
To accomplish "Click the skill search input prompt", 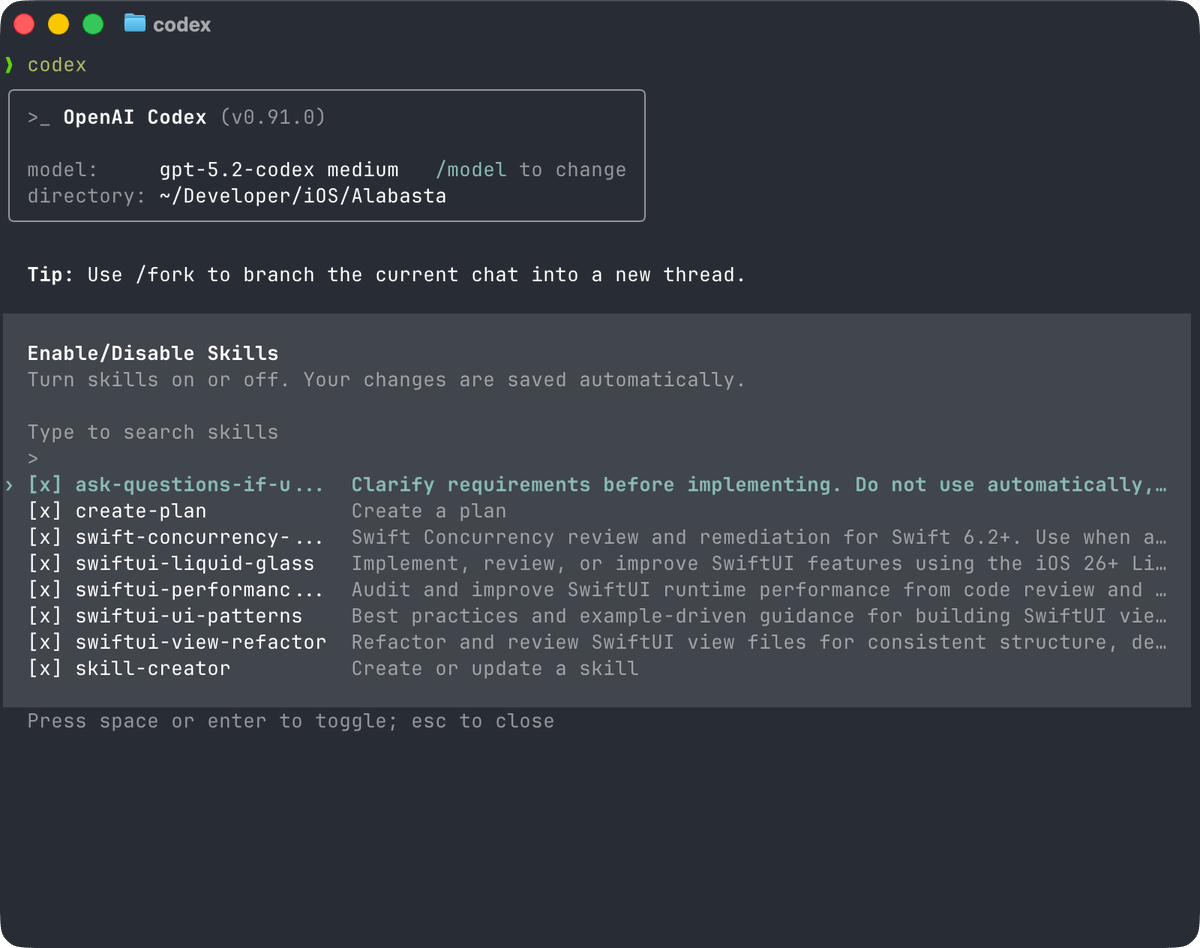I will click(33, 459).
